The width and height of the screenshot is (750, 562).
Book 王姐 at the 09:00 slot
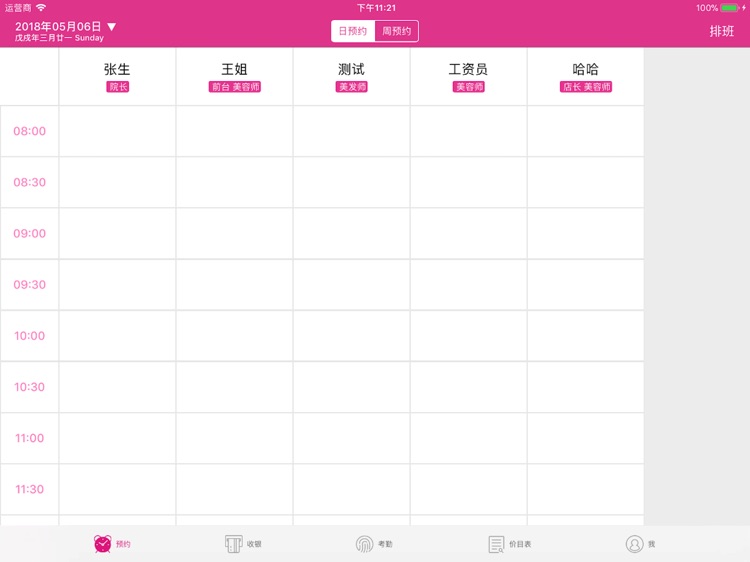234,233
